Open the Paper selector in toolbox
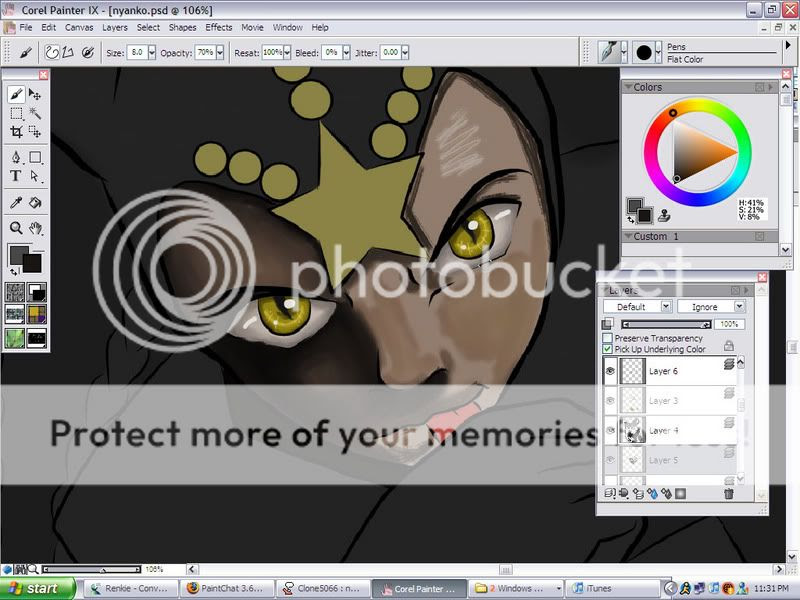The height and width of the screenshot is (600, 800). point(15,292)
